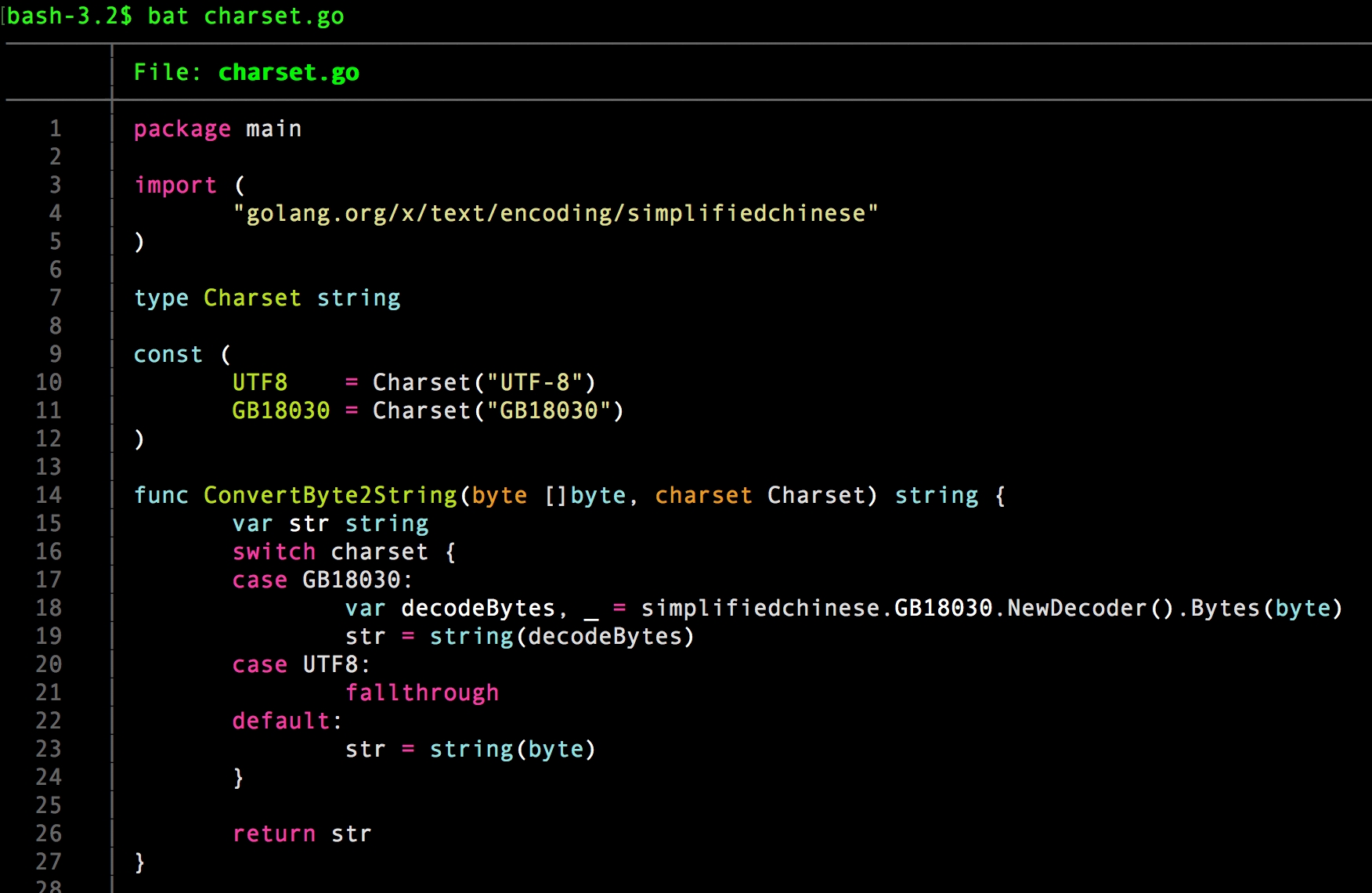1372x893 pixels.
Task: Click the bold charset.go filename in the file header
Action: [x=288, y=73]
